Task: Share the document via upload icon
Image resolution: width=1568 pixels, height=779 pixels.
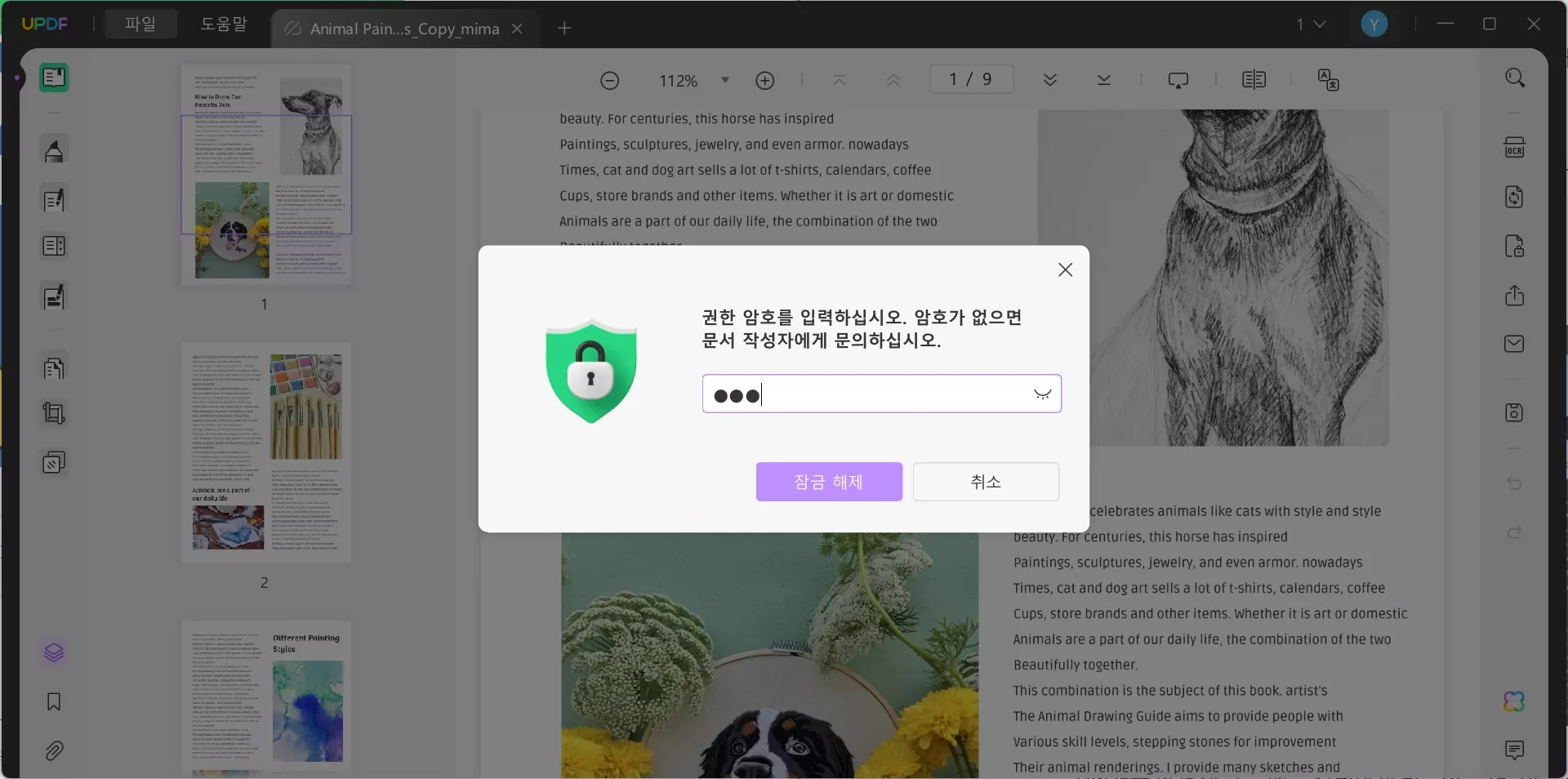Action: (1515, 295)
